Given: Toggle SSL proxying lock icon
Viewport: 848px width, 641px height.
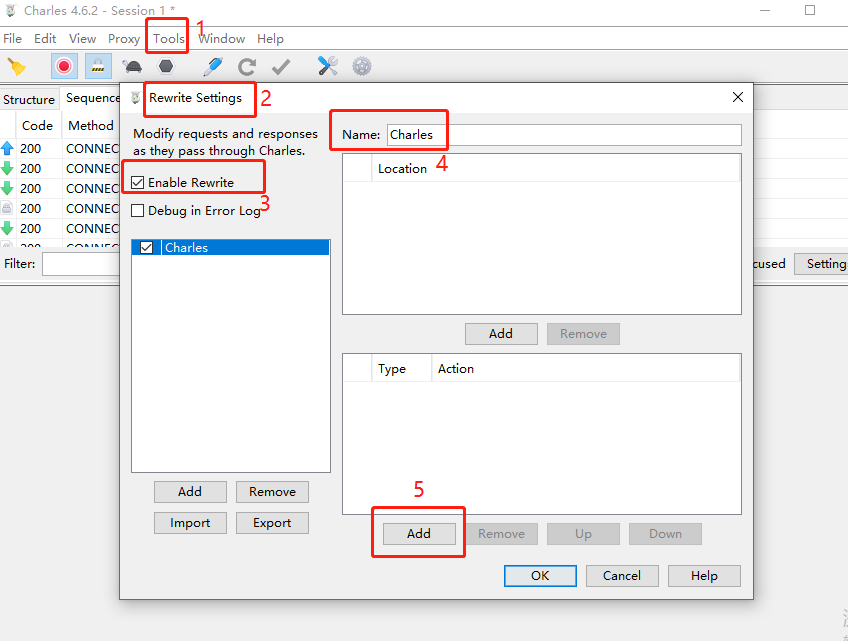Looking at the screenshot, I should pos(98,67).
